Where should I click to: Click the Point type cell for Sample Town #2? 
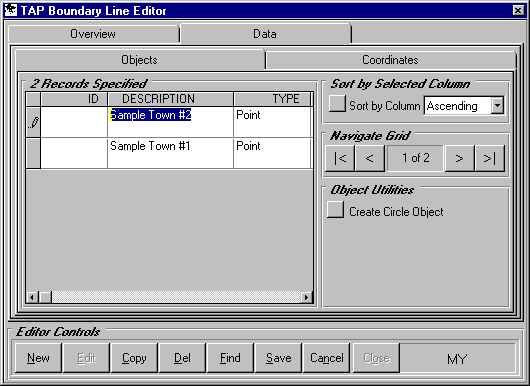[x=272, y=122]
